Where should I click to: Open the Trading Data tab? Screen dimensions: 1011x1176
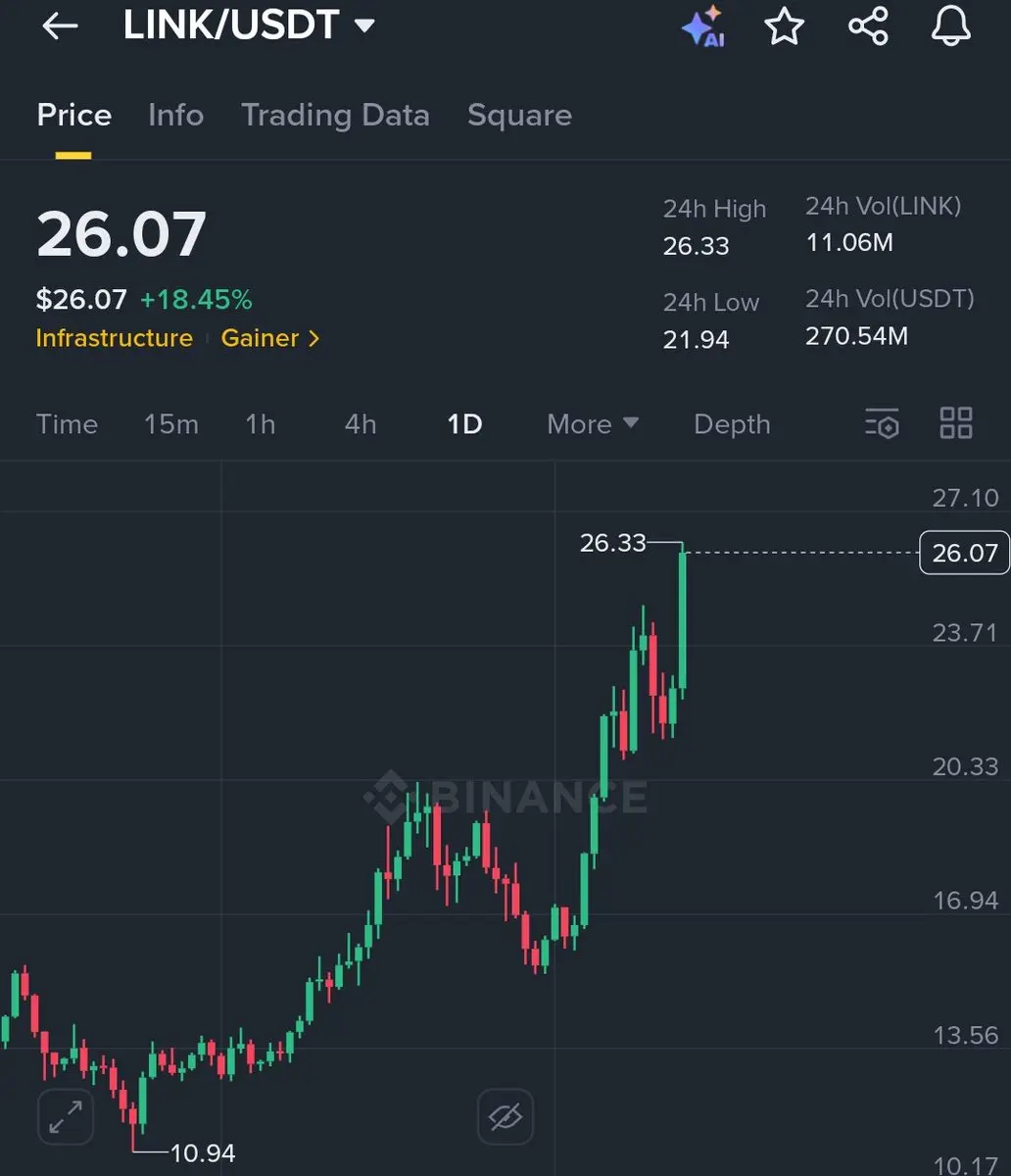click(335, 116)
